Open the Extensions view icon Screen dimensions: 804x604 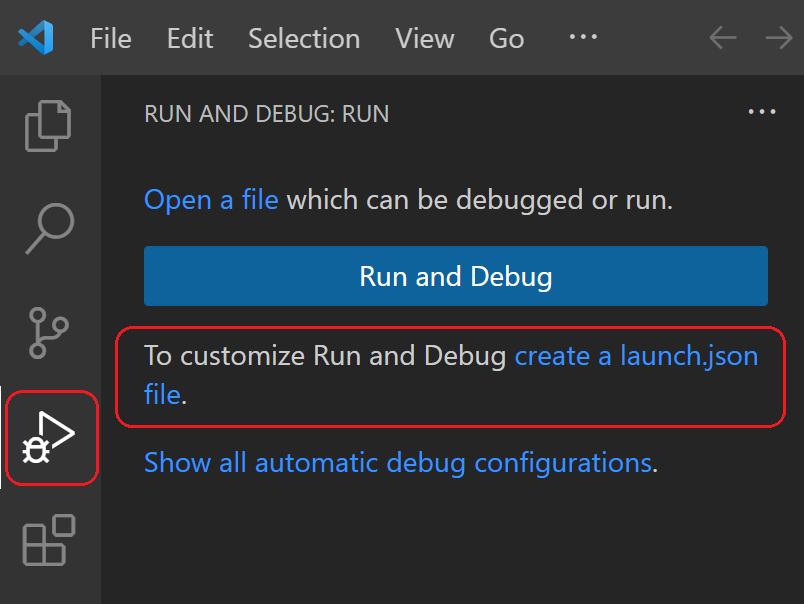coord(47,541)
